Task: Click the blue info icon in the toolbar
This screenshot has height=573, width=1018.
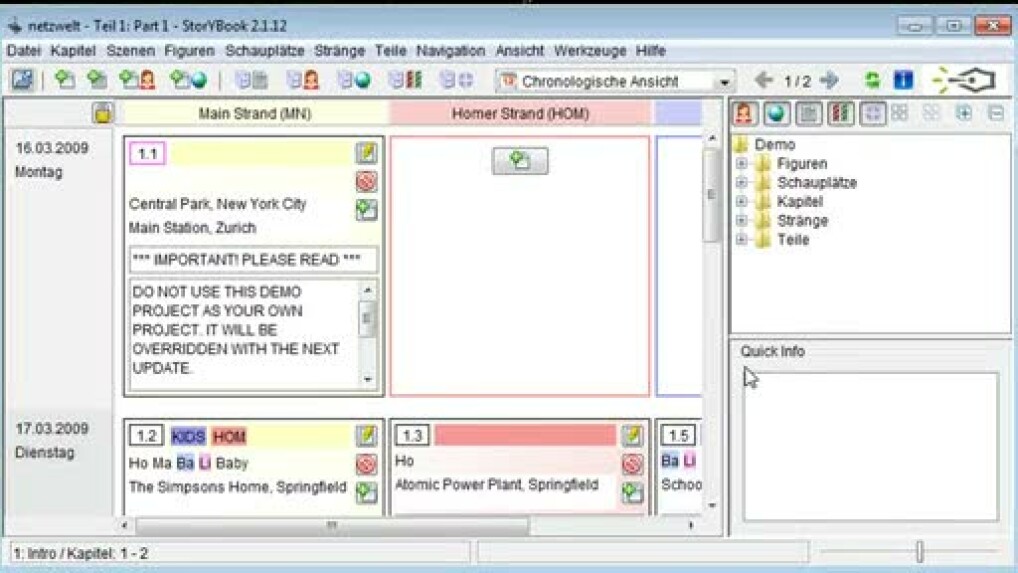Action: [902, 81]
